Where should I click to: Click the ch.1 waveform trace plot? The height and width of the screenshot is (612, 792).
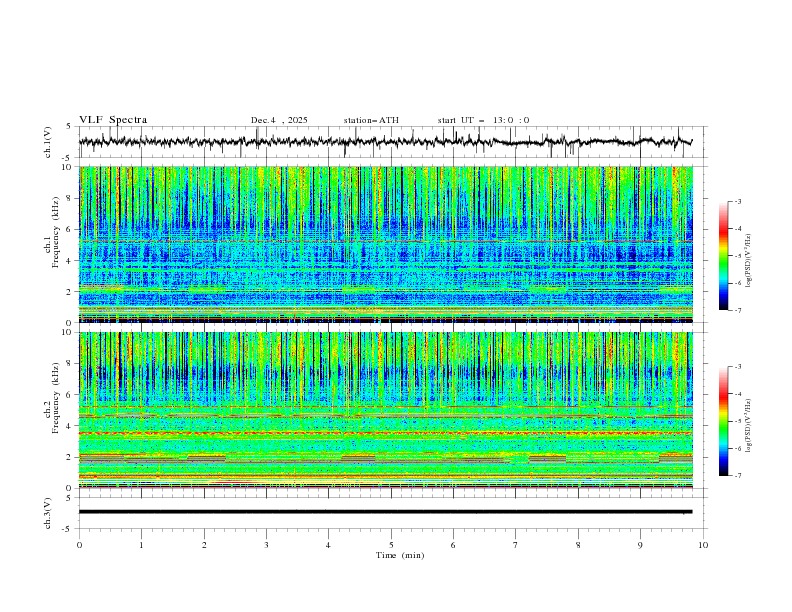(x=385, y=142)
